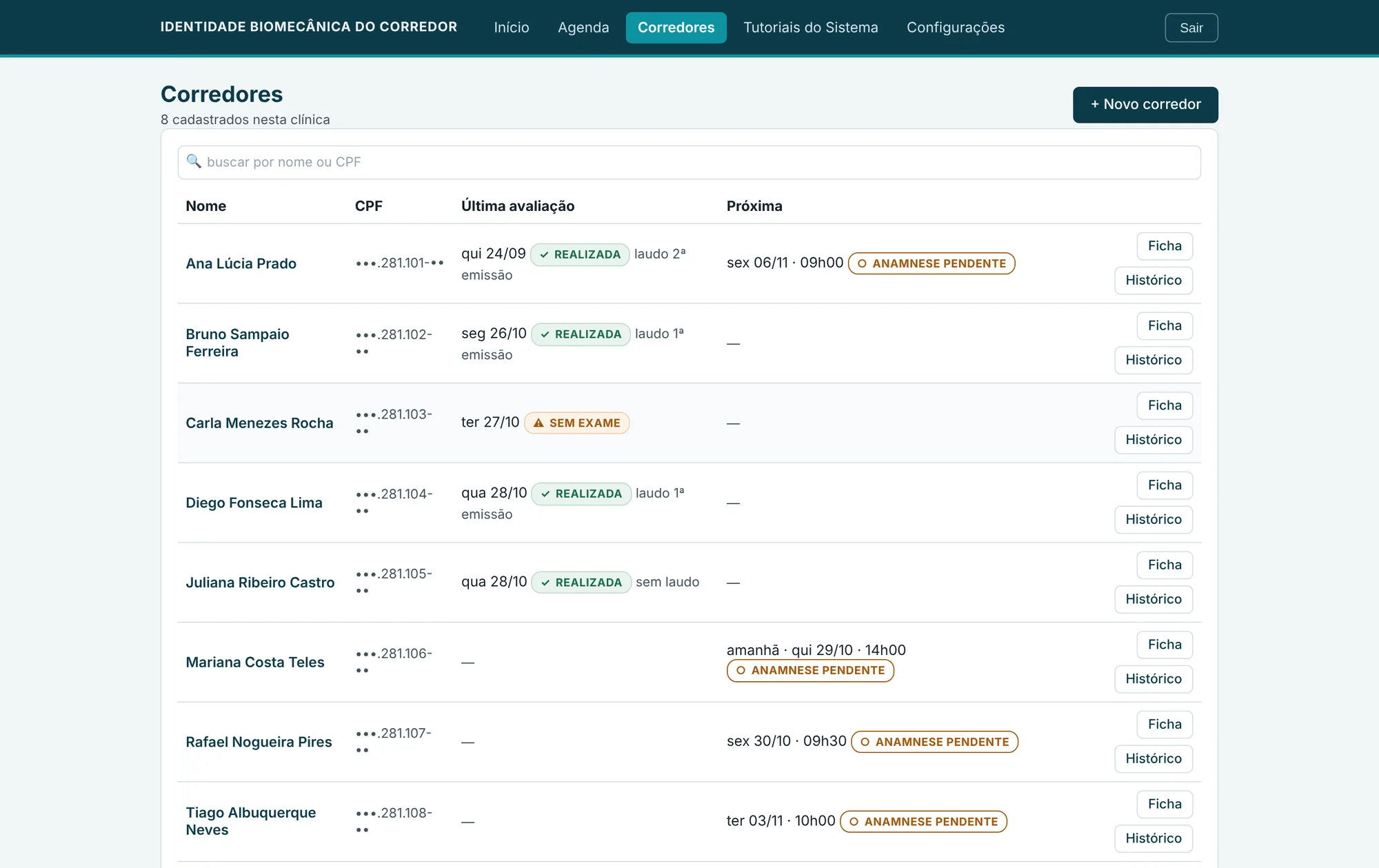Click the SEM EXAME badge for Carla
Viewport: 1379px width, 868px height.
[576, 423]
